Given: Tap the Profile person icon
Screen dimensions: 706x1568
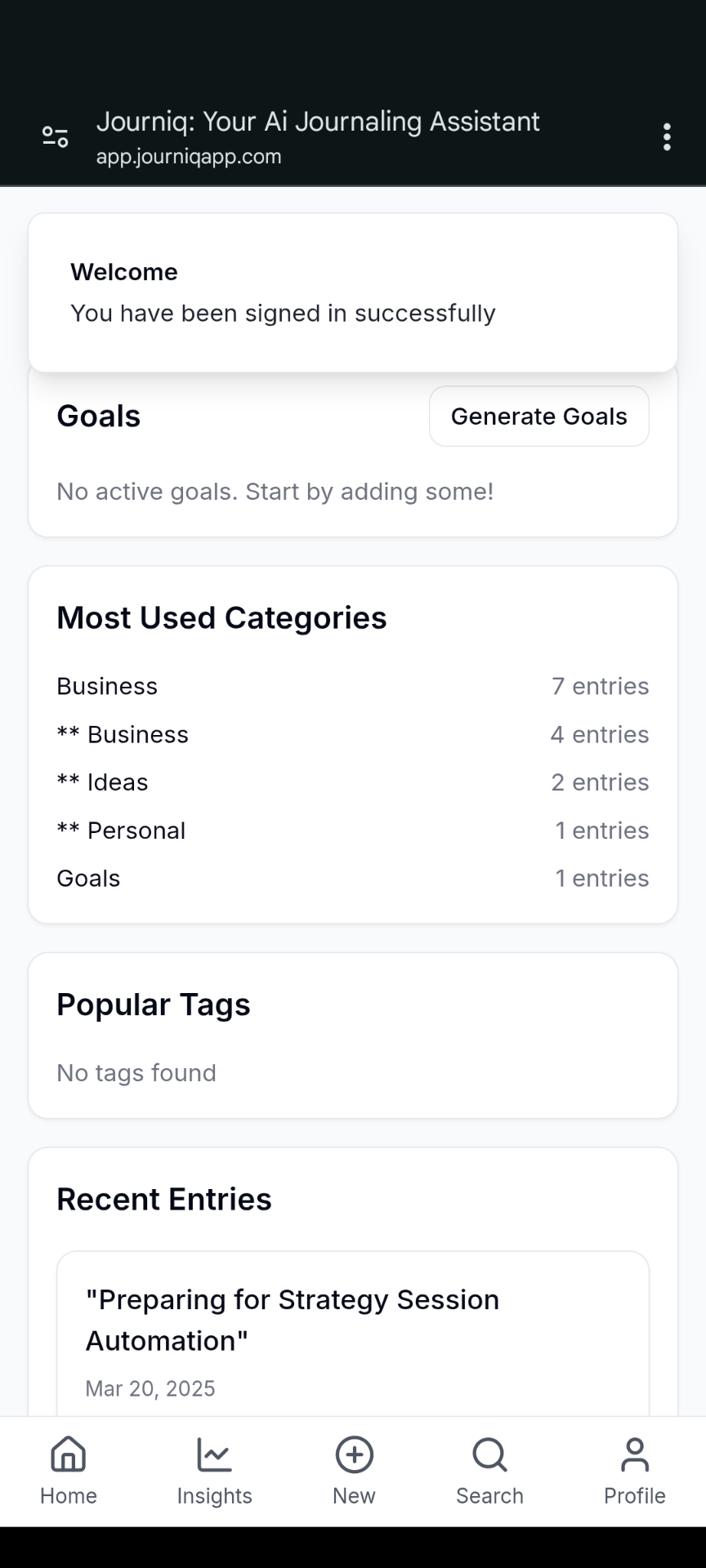Looking at the screenshot, I should [x=635, y=1455].
